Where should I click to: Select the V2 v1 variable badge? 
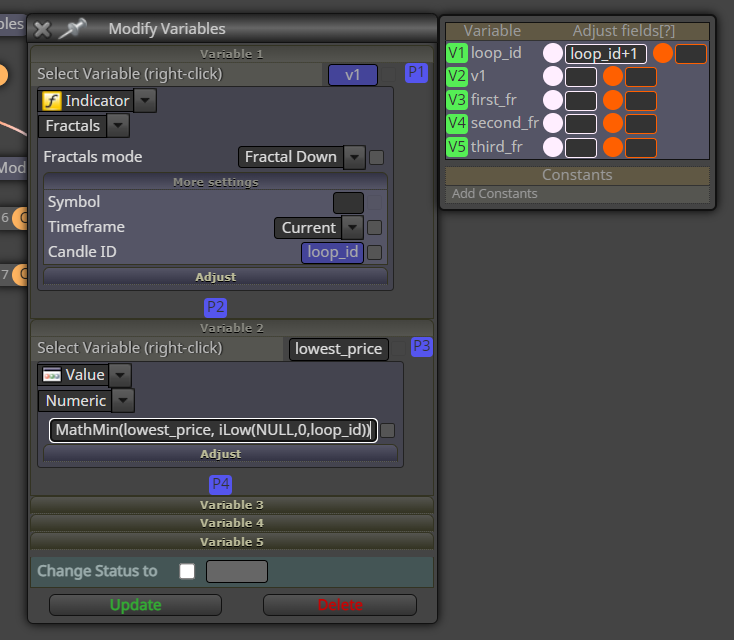point(457,76)
